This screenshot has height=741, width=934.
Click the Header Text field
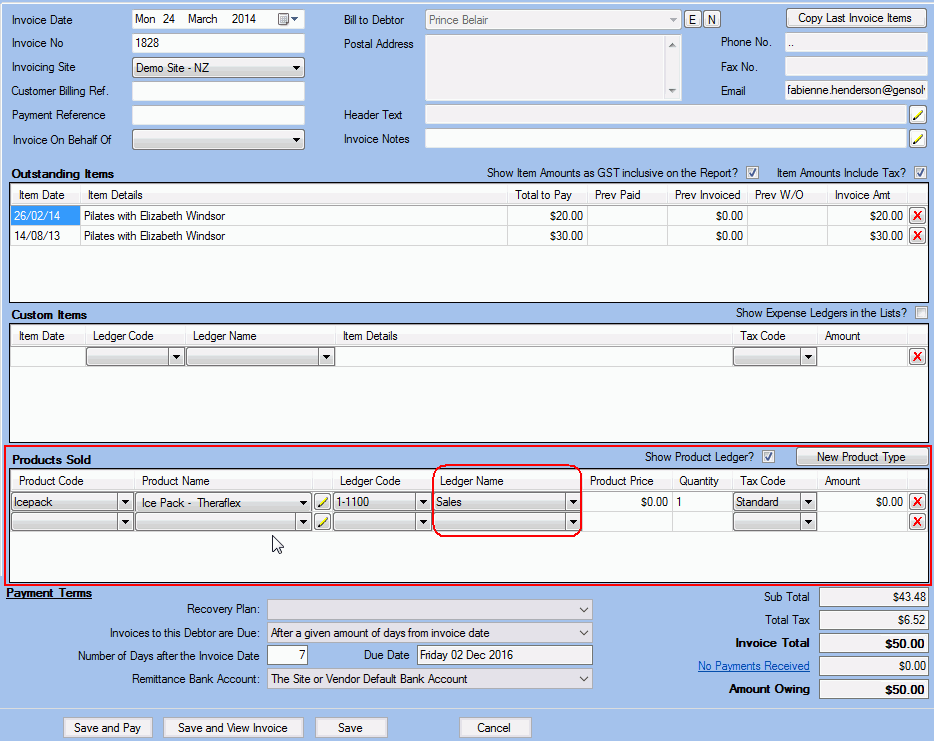pyautogui.click(x=665, y=114)
